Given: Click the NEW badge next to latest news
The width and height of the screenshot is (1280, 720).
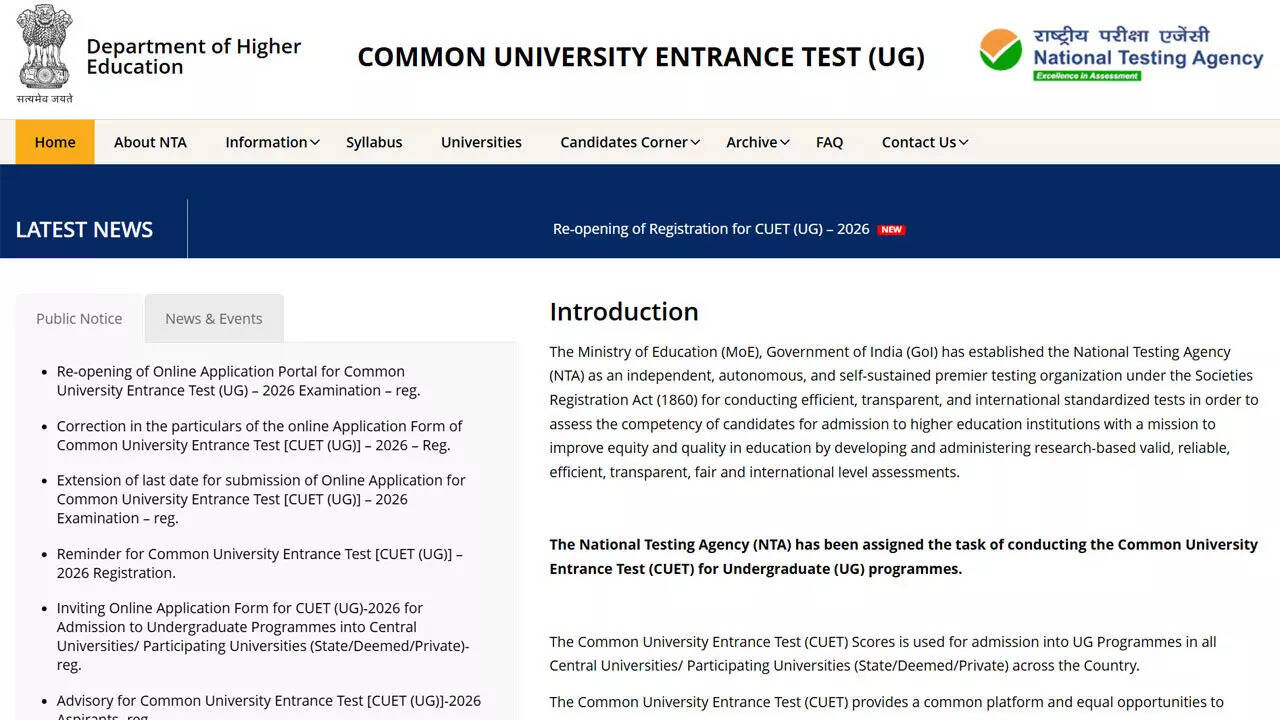Looking at the screenshot, I should click(x=890, y=229).
